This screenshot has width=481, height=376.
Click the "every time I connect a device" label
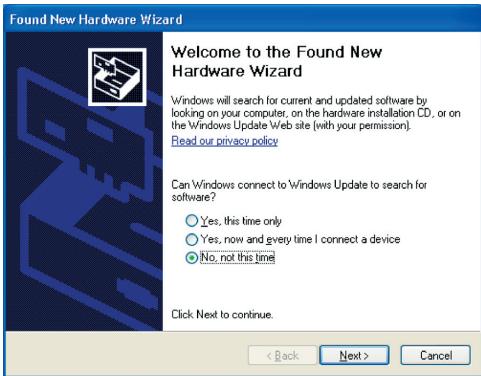[333, 239]
